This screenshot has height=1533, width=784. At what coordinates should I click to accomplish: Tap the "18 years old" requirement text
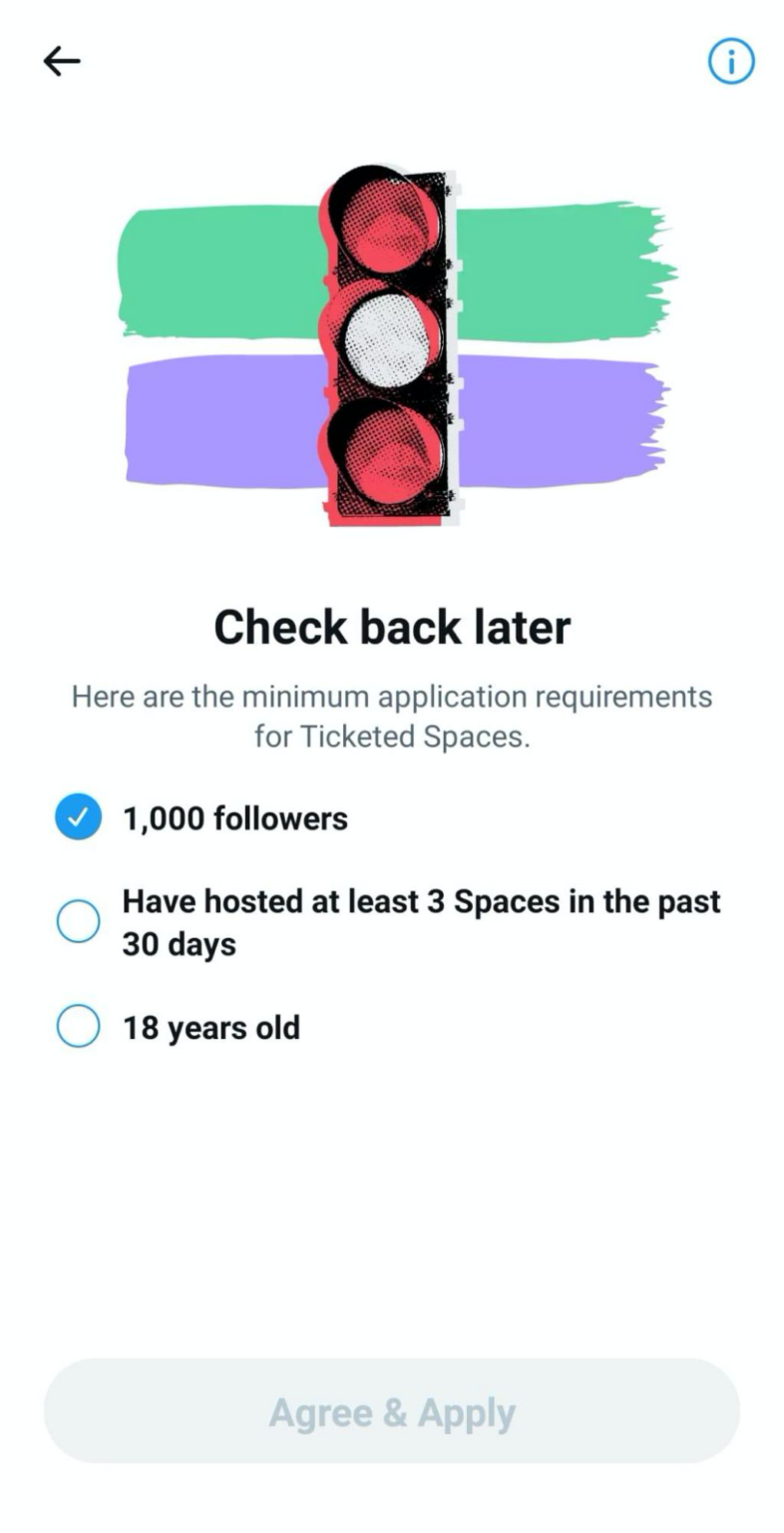click(x=211, y=1027)
